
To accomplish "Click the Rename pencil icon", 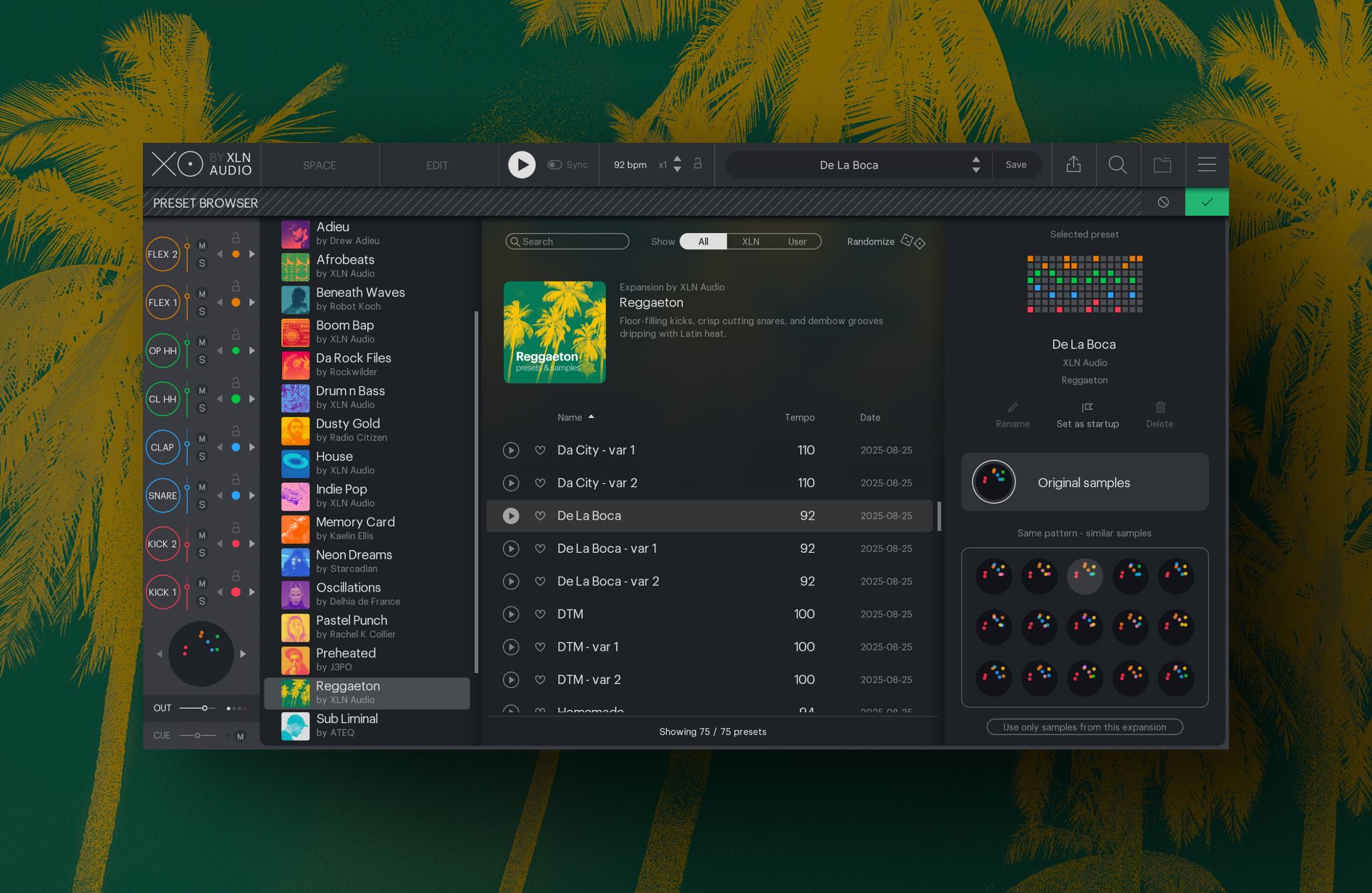I will click(x=1013, y=407).
